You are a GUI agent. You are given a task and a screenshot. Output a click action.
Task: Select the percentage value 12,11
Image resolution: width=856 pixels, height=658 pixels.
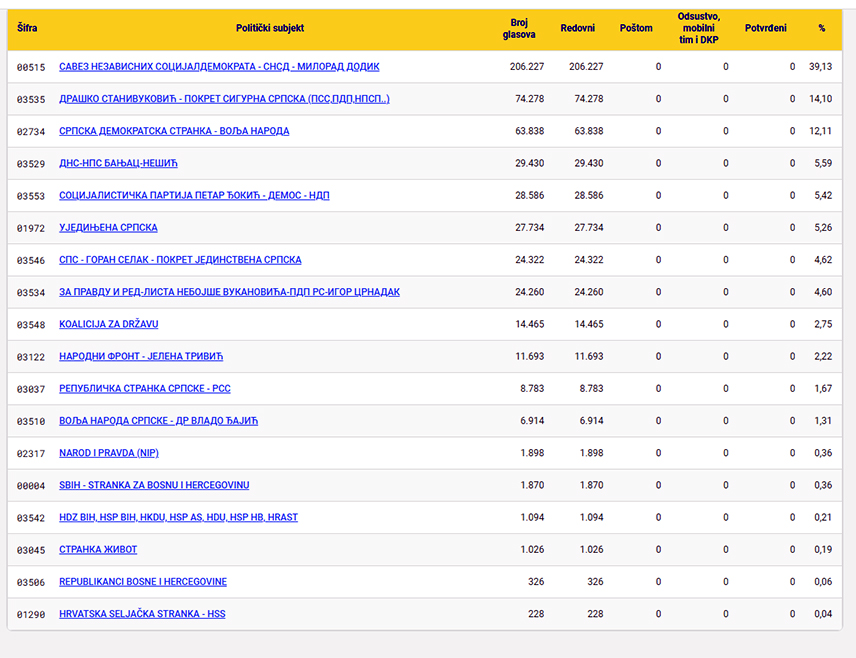click(821, 131)
